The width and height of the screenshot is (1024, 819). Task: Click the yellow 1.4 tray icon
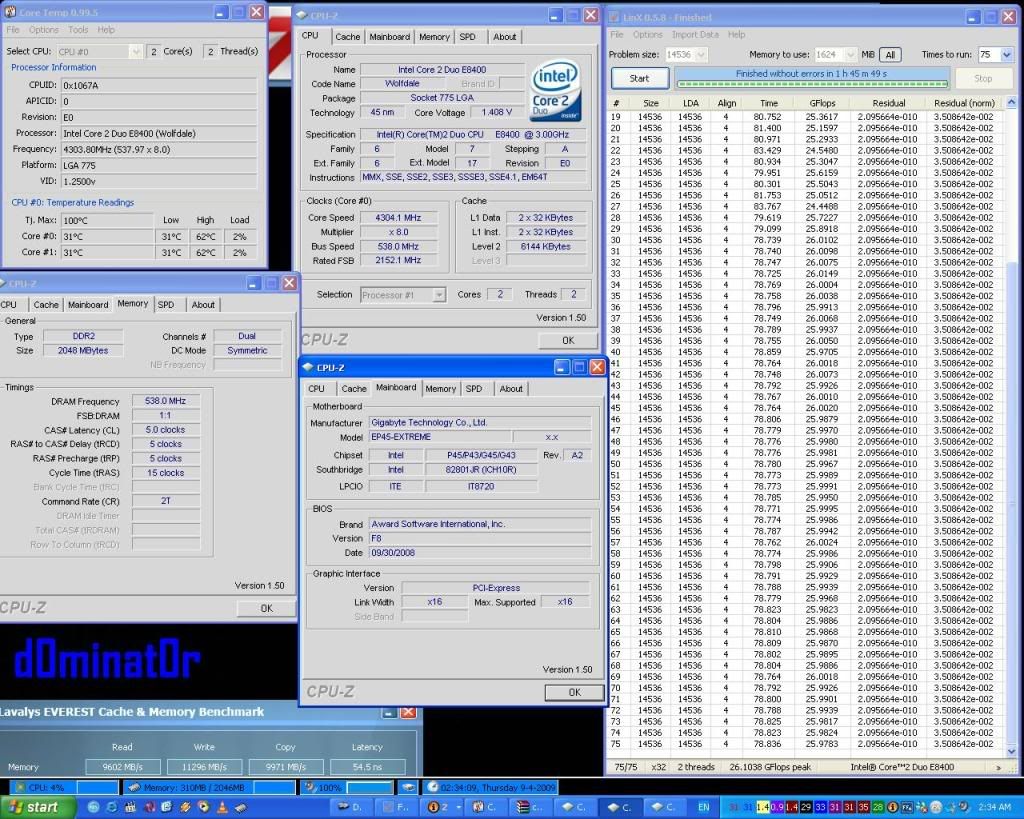coord(762,807)
